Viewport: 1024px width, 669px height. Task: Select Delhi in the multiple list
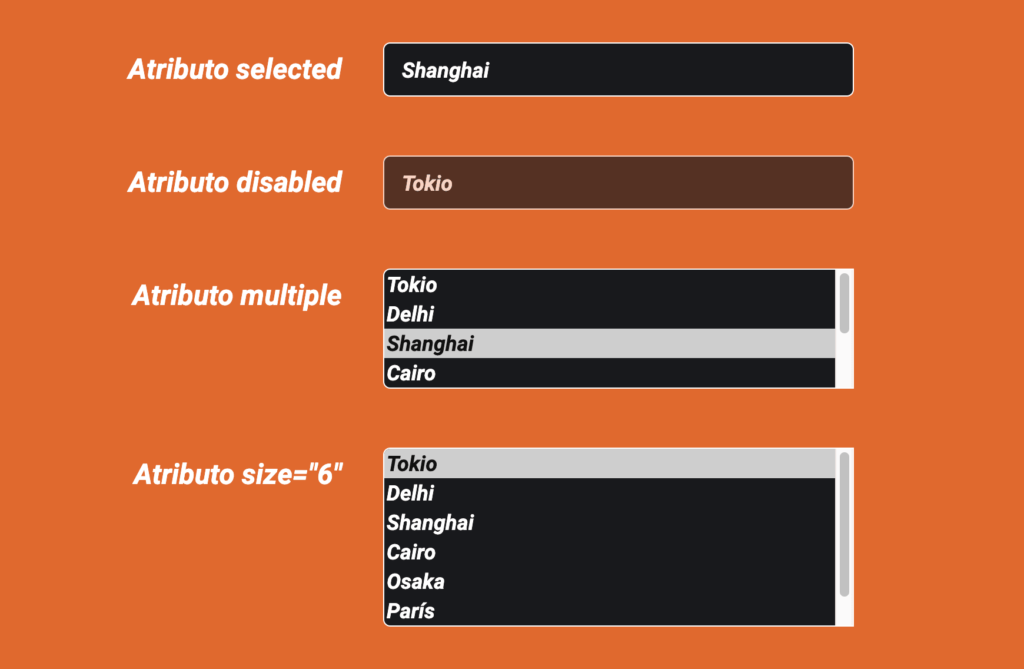tap(609, 314)
